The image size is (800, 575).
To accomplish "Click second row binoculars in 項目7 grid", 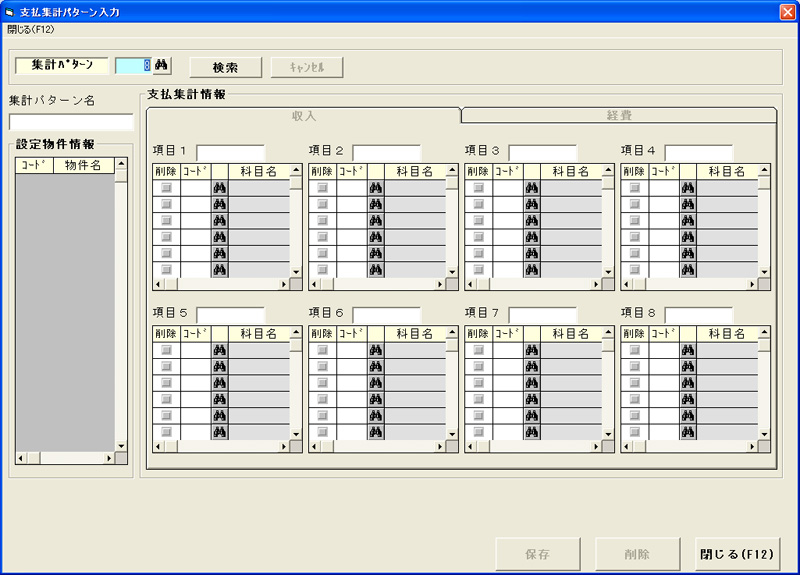I will pos(532,367).
